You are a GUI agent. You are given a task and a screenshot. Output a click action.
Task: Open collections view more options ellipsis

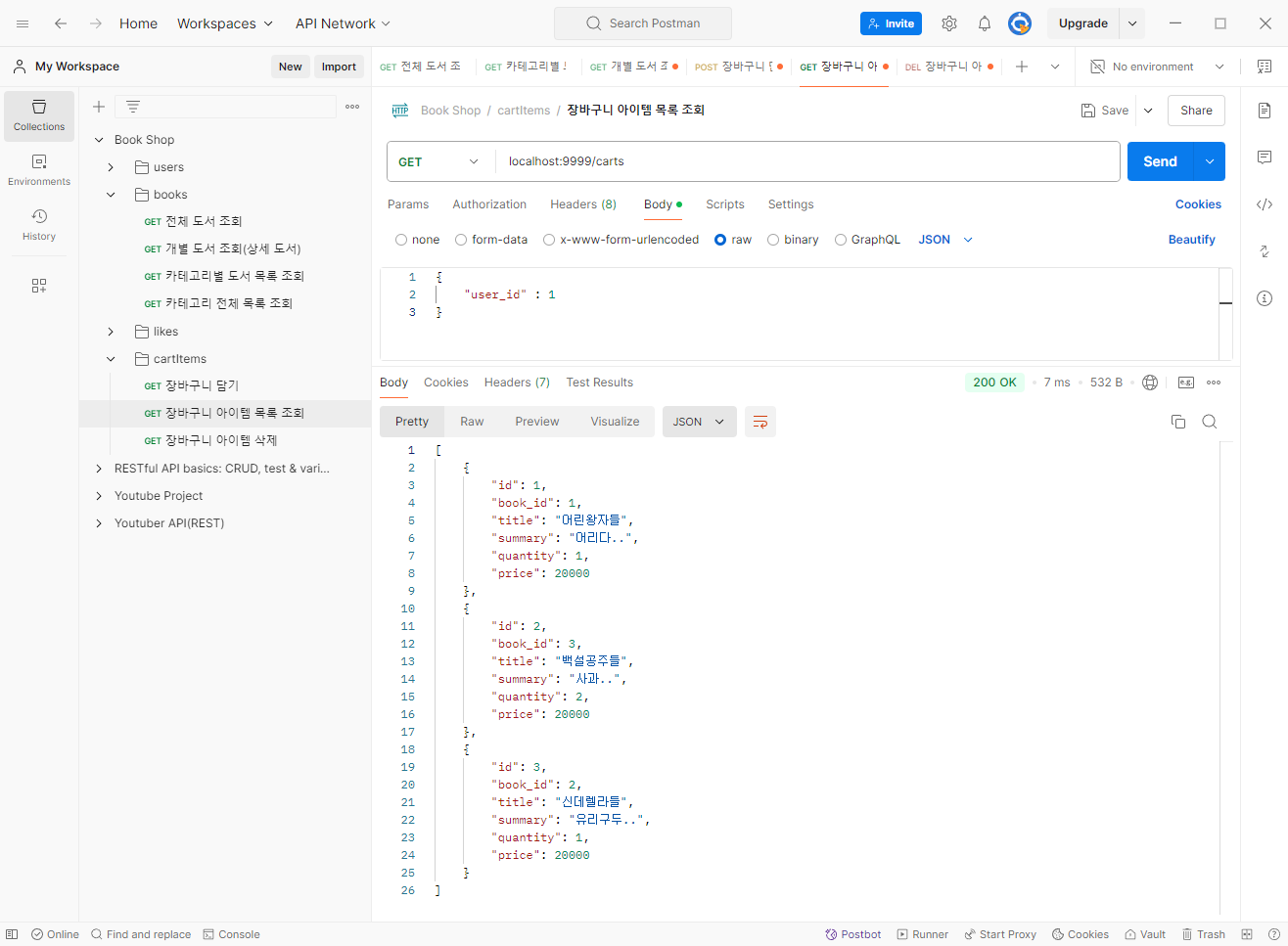click(352, 107)
